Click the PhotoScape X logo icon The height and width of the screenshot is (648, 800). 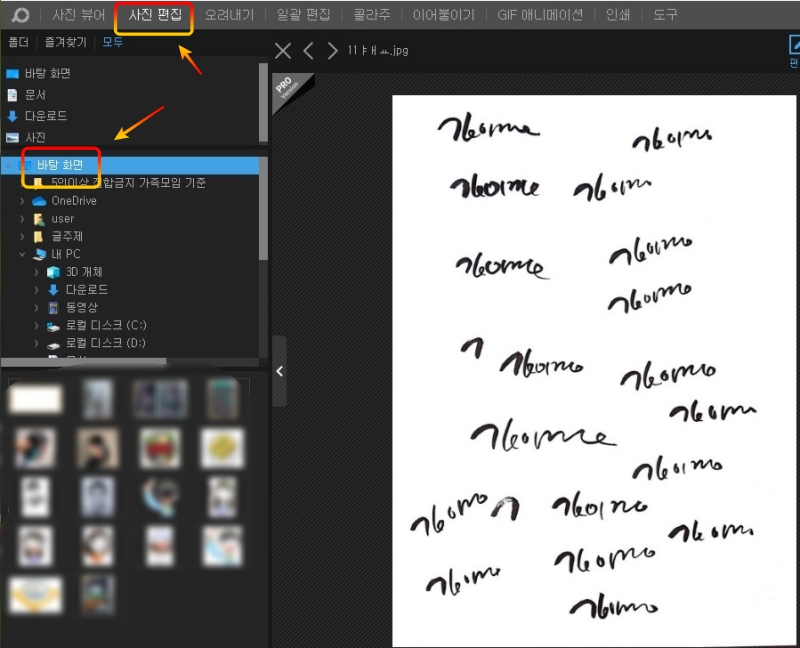(20, 15)
